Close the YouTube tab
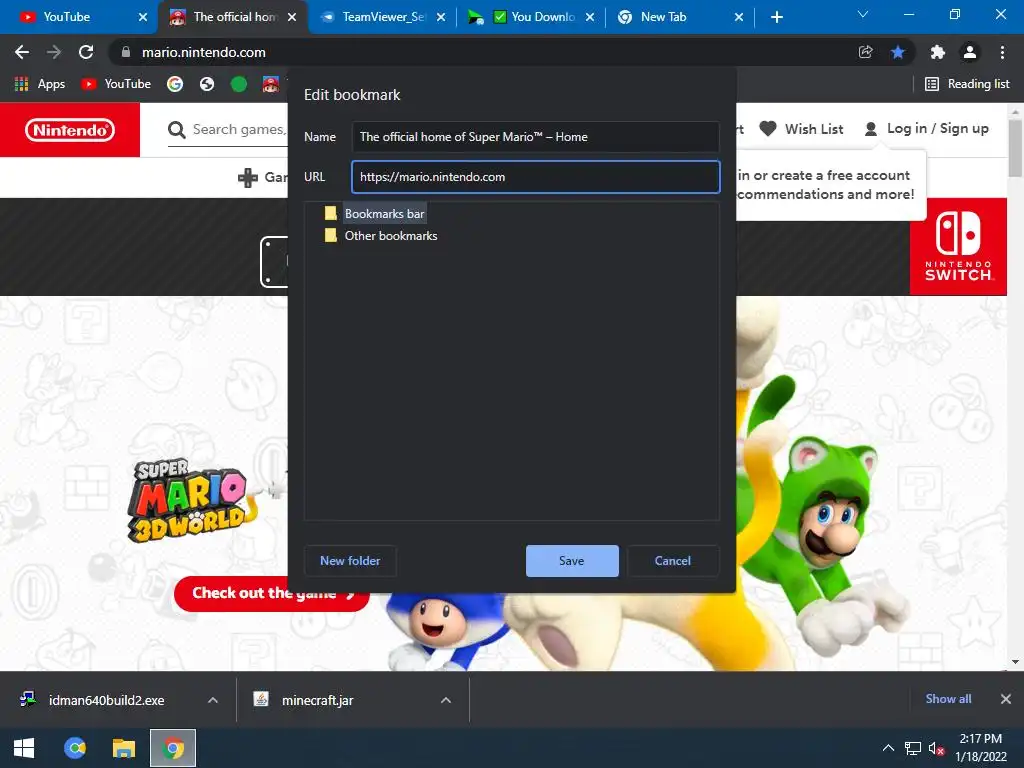Screen dimensions: 1024x768 143,17
